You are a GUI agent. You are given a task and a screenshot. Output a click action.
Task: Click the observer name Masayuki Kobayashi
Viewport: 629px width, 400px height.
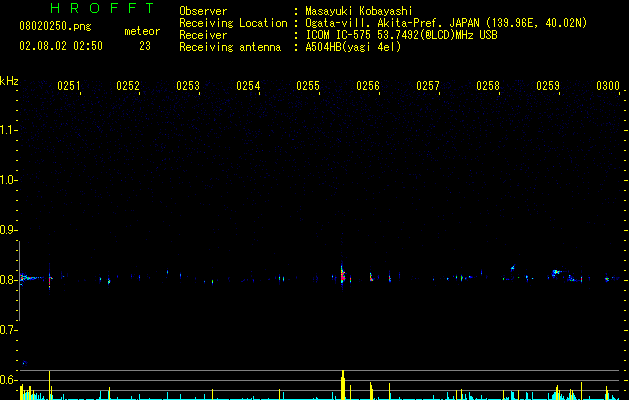coord(359,11)
